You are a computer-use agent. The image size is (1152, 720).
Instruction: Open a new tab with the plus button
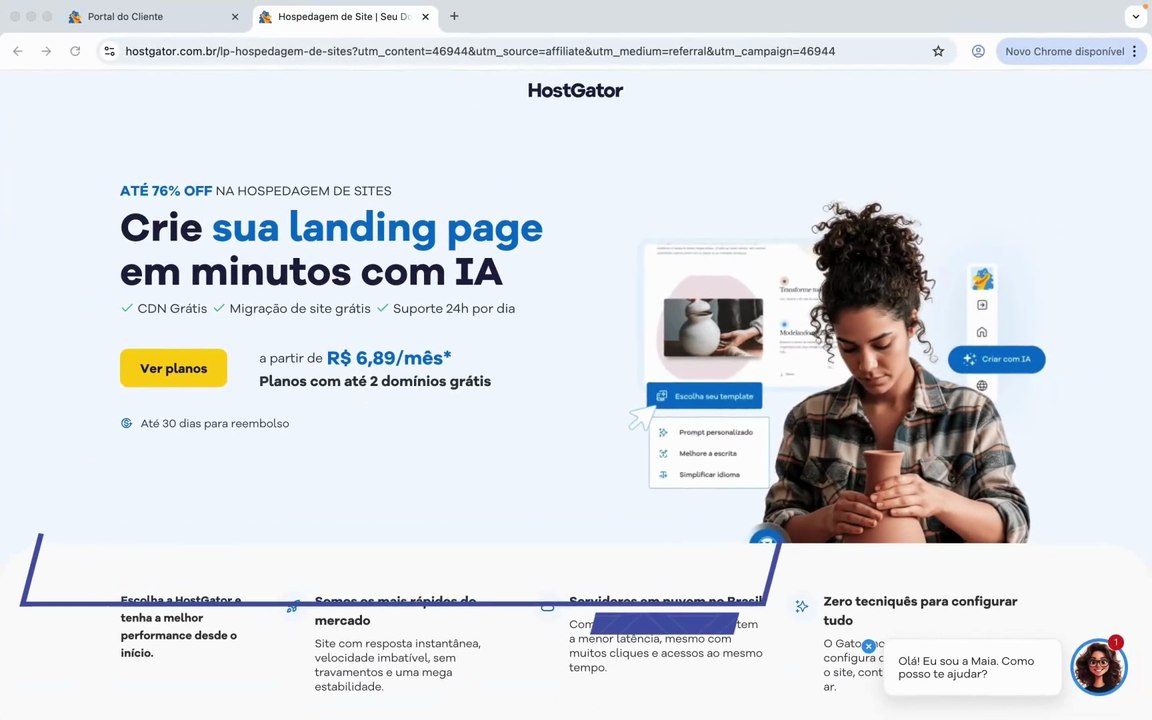coord(454,16)
